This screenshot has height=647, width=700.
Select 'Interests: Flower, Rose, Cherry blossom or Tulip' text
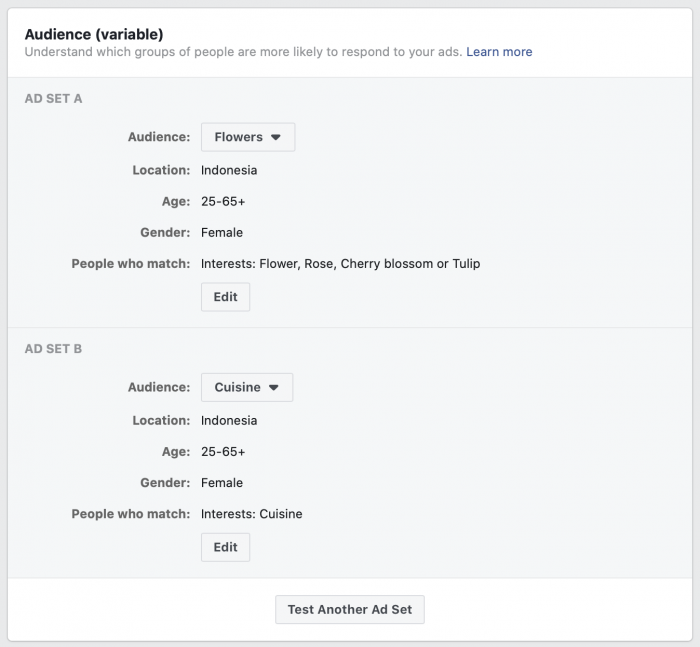tap(341, 264)
